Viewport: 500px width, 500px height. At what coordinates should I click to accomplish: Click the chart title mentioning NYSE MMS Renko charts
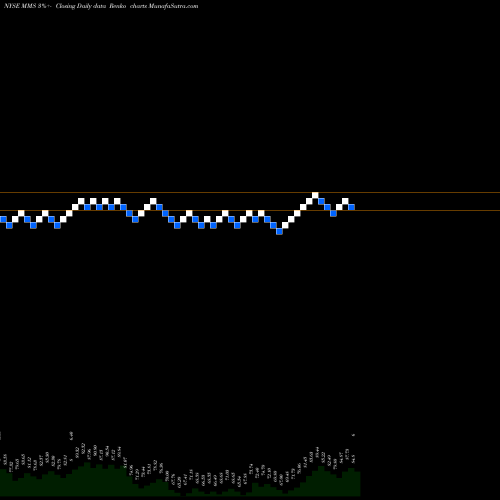(x=101, y=6)
